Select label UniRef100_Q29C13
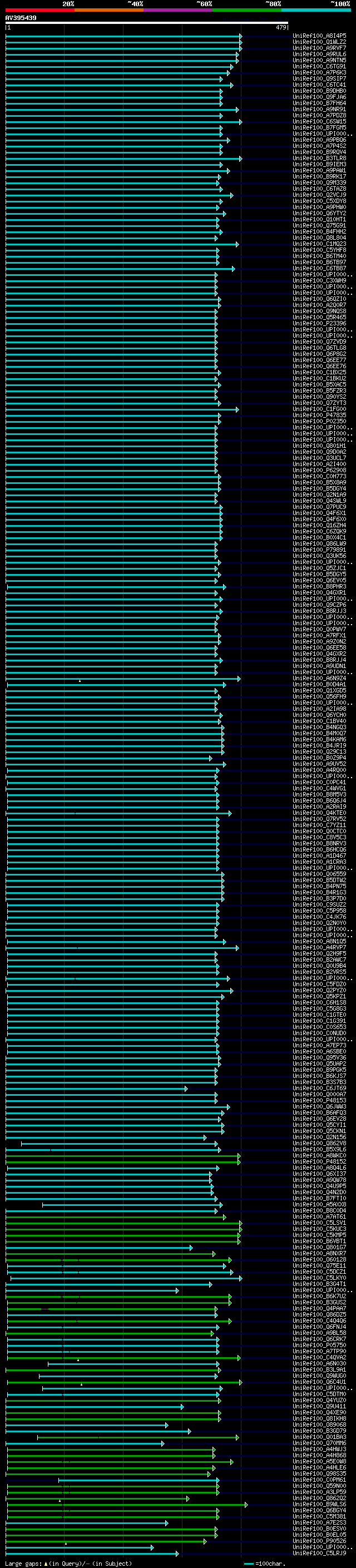This screenshot has height=1568, width=356. [x=319, y=752]
